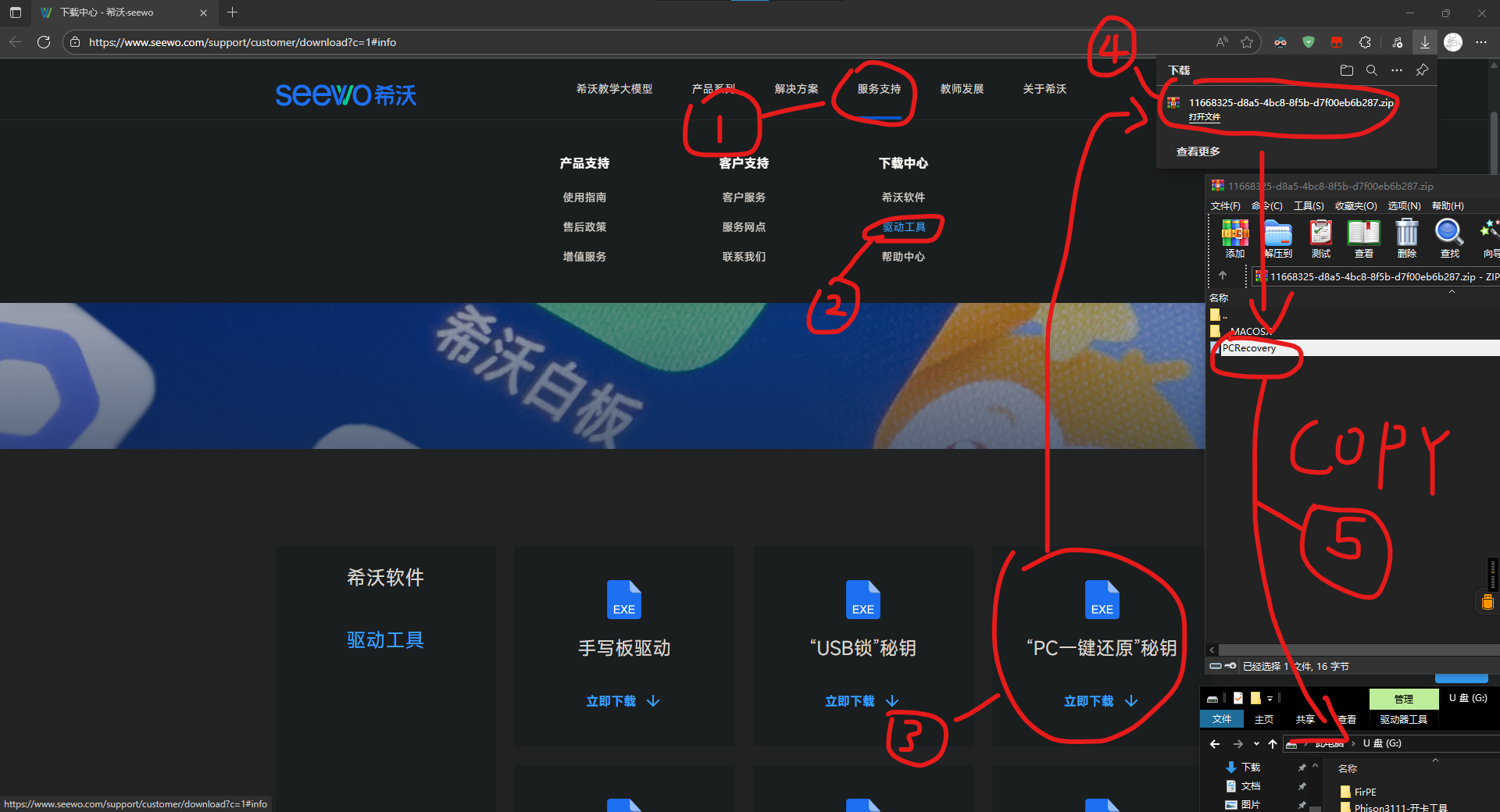Click the 删除 (Delete) trash icon in WinRAR
The width and height of the screenshot is (1500, 812).
point(1407,233)
